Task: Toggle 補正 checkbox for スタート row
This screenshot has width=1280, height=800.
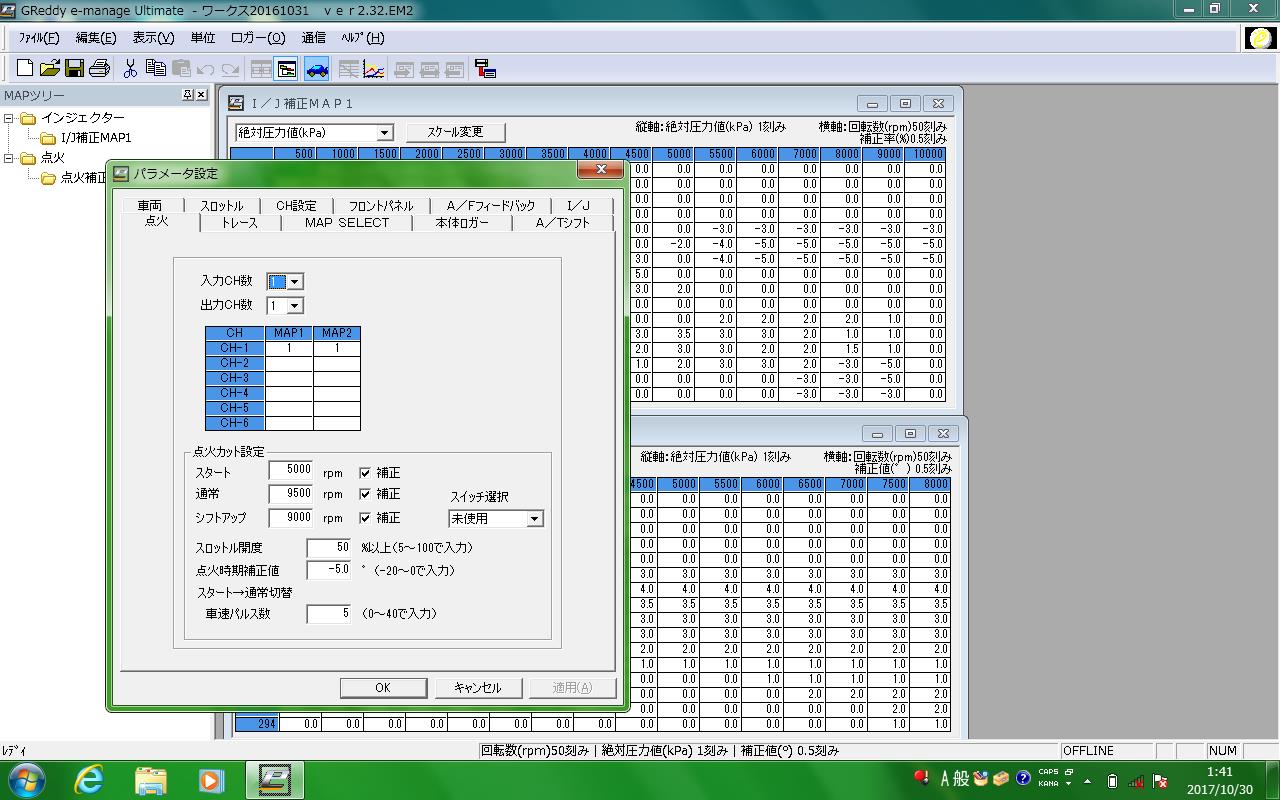Action: (365, 473)
